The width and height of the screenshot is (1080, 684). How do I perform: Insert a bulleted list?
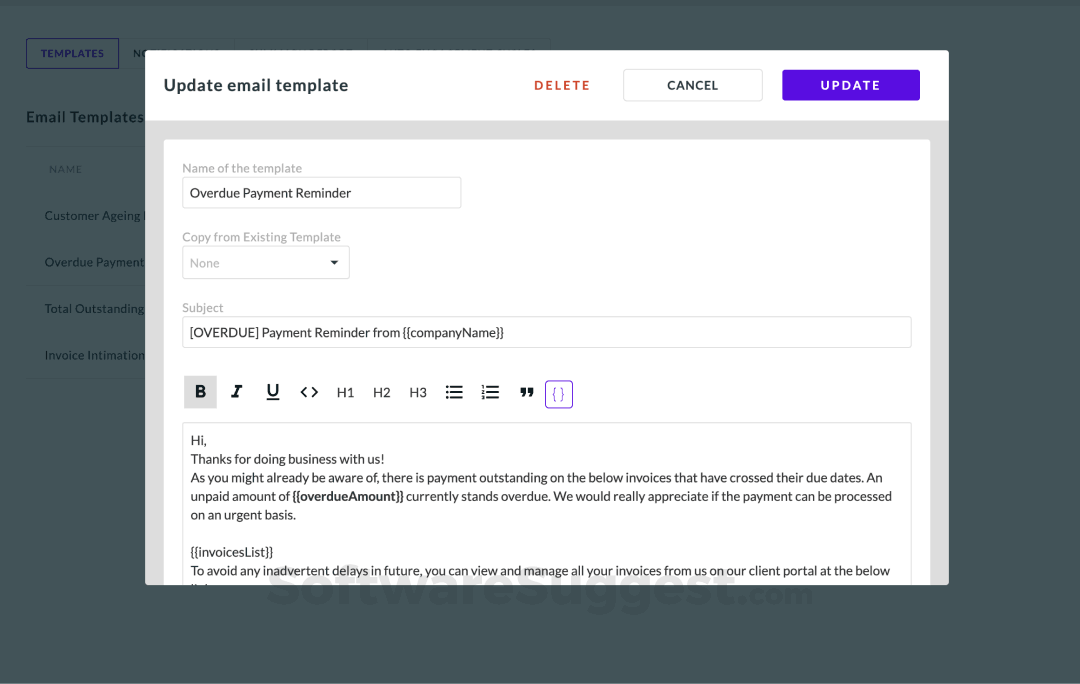pos(454,392)
